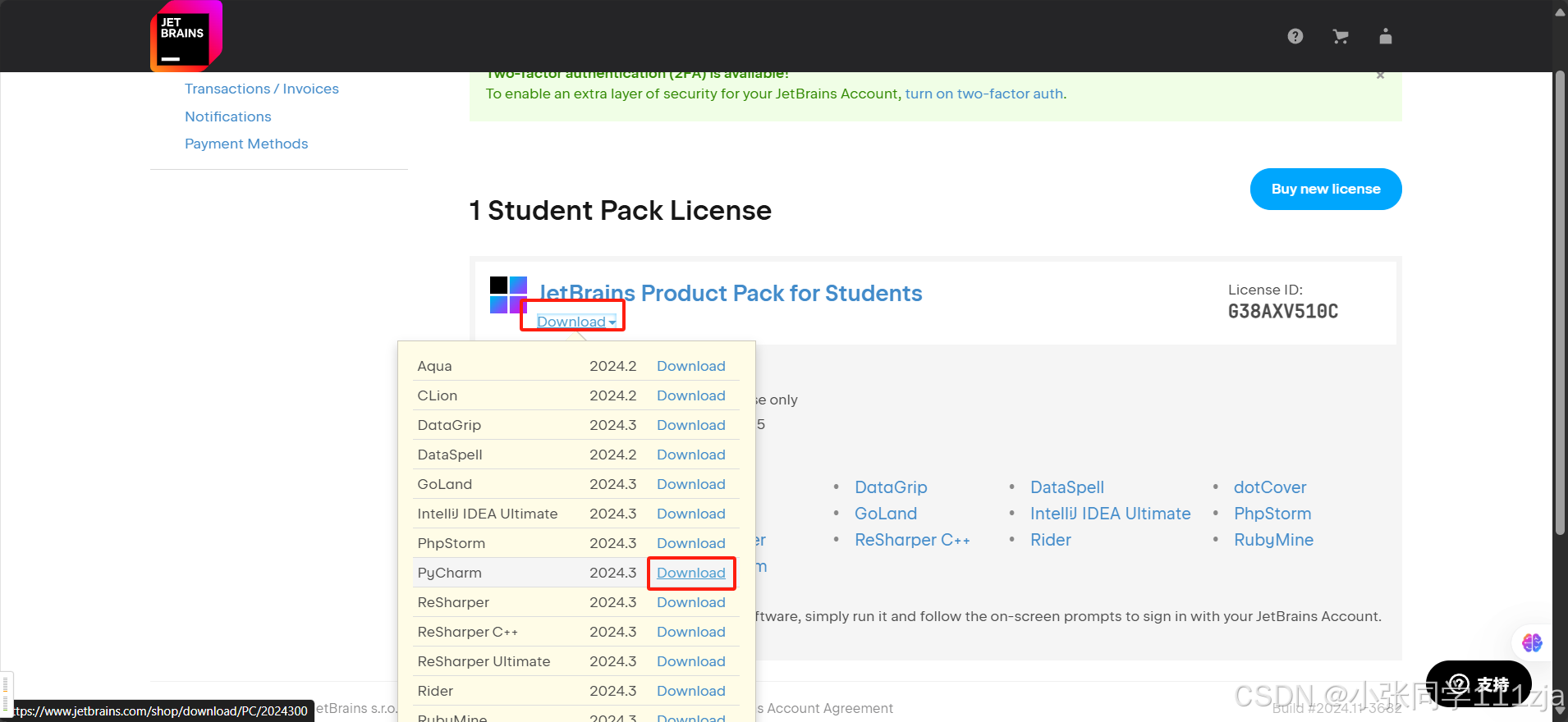
Task: Download GoLand 2024.3 from the list
Action: point(691,484)
